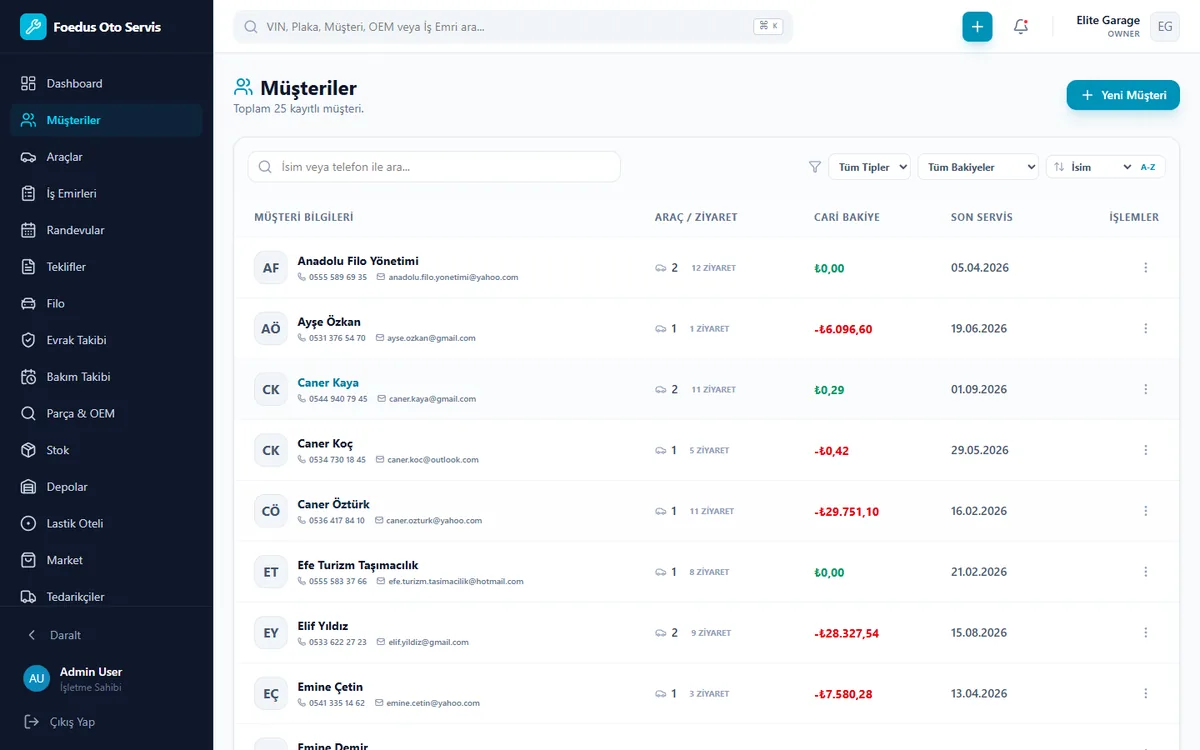The image size is (1200, 750).
Task: Click the filter funnel icon
Action: (x=815, y=167)
